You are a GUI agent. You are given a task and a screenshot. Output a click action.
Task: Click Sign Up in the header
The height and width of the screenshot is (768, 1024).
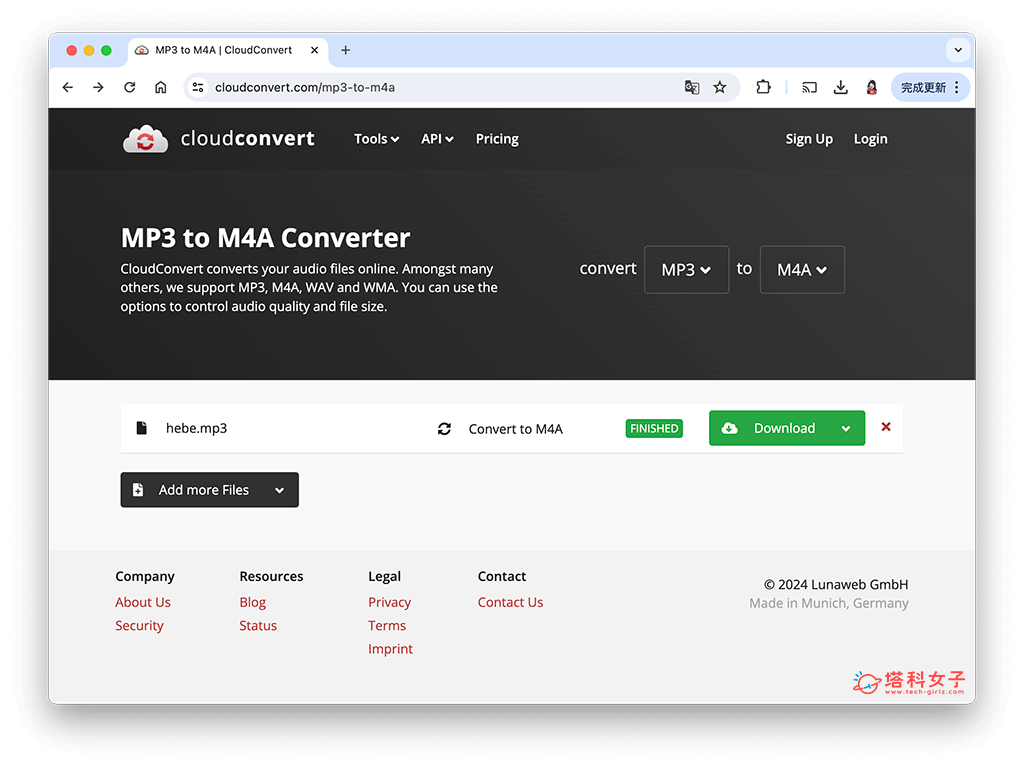808,139
